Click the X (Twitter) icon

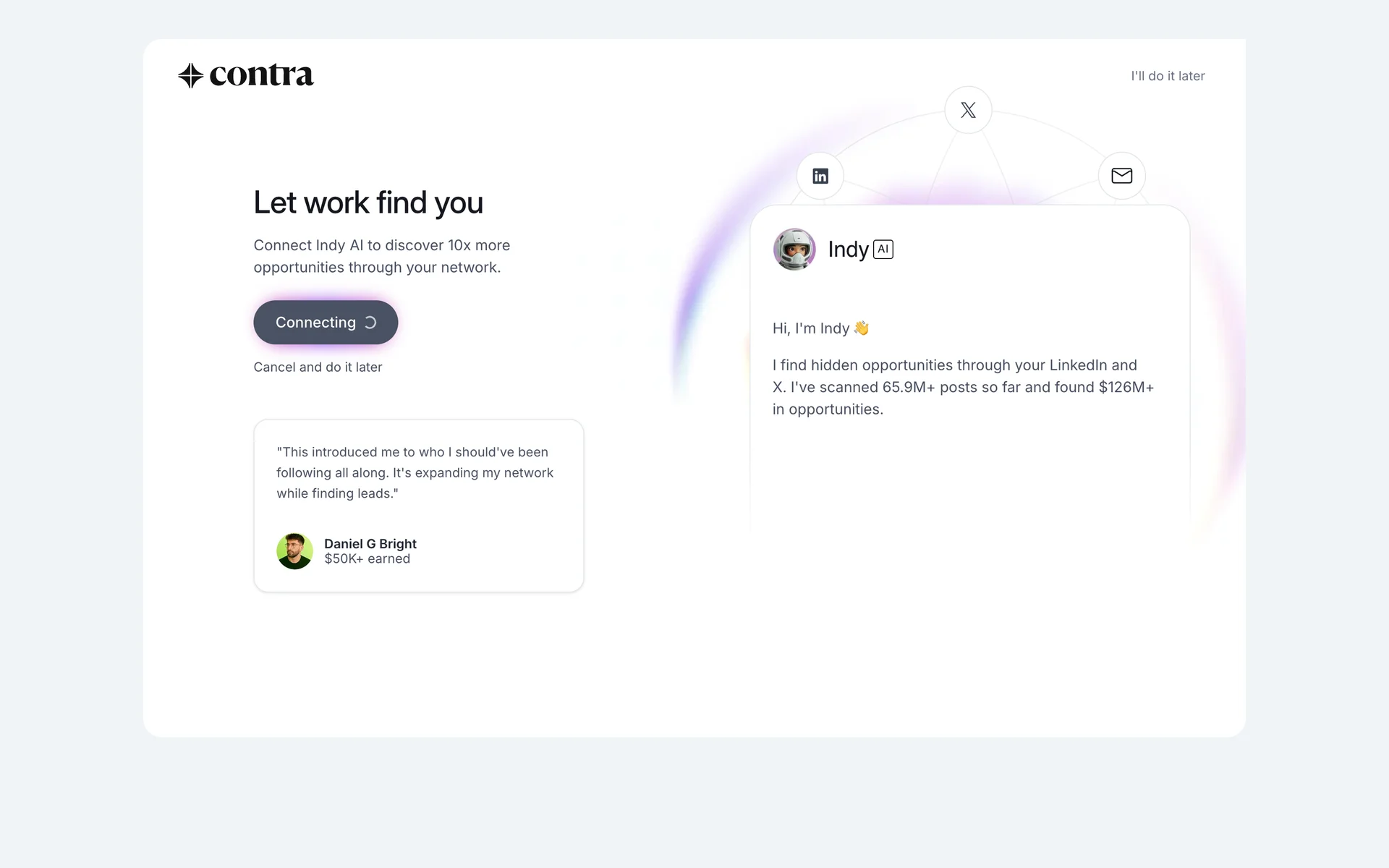pyautogui.click(x=968, y=110)
